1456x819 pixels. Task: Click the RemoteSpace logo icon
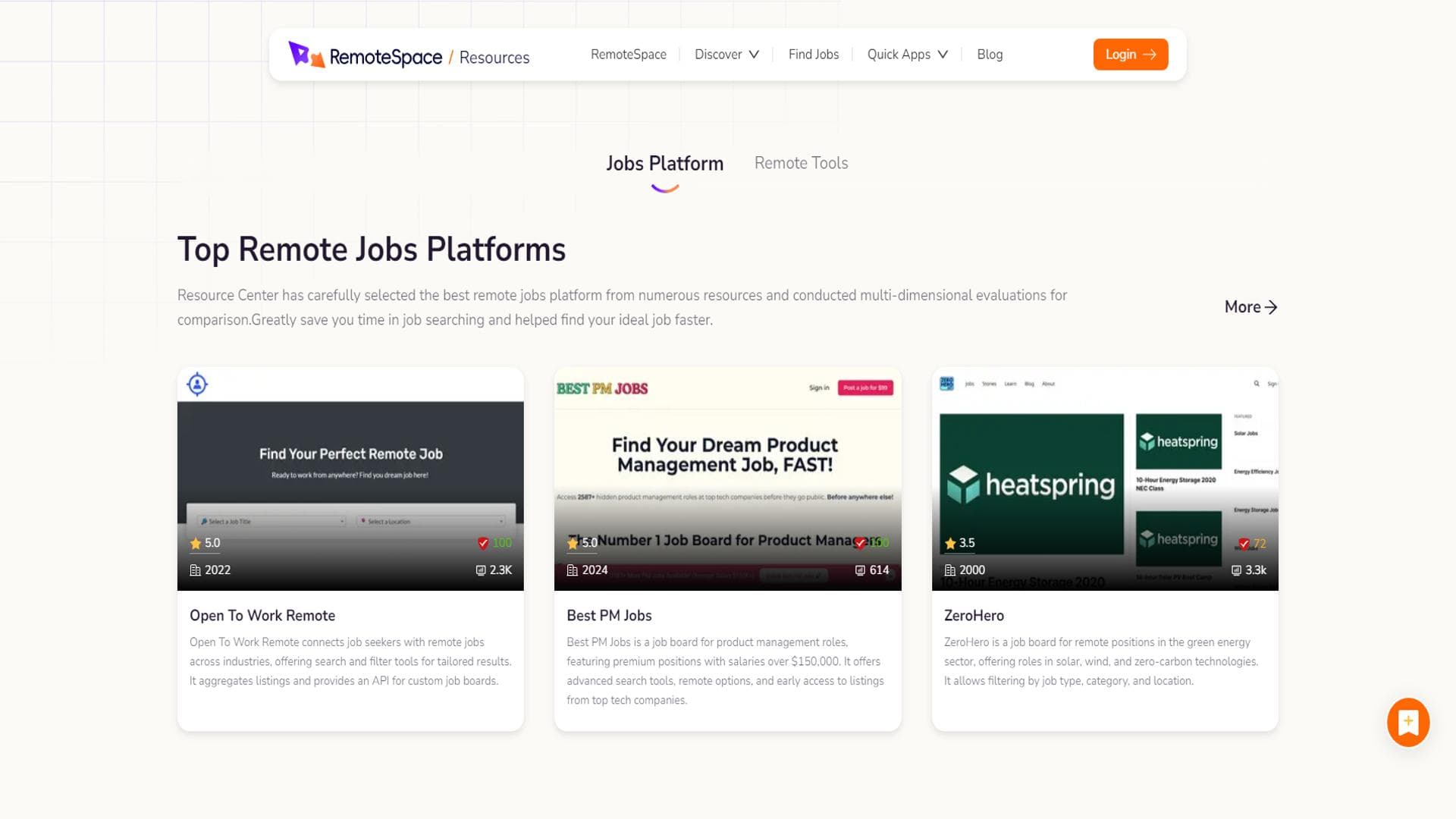(306, 55)
